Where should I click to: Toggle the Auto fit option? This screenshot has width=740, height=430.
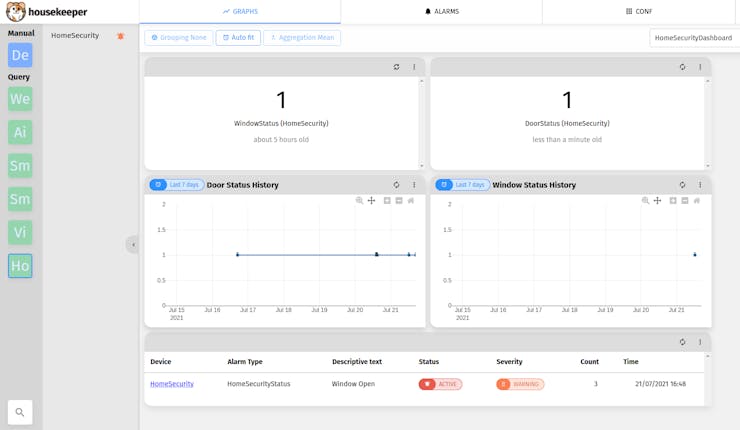coord(238,38)
